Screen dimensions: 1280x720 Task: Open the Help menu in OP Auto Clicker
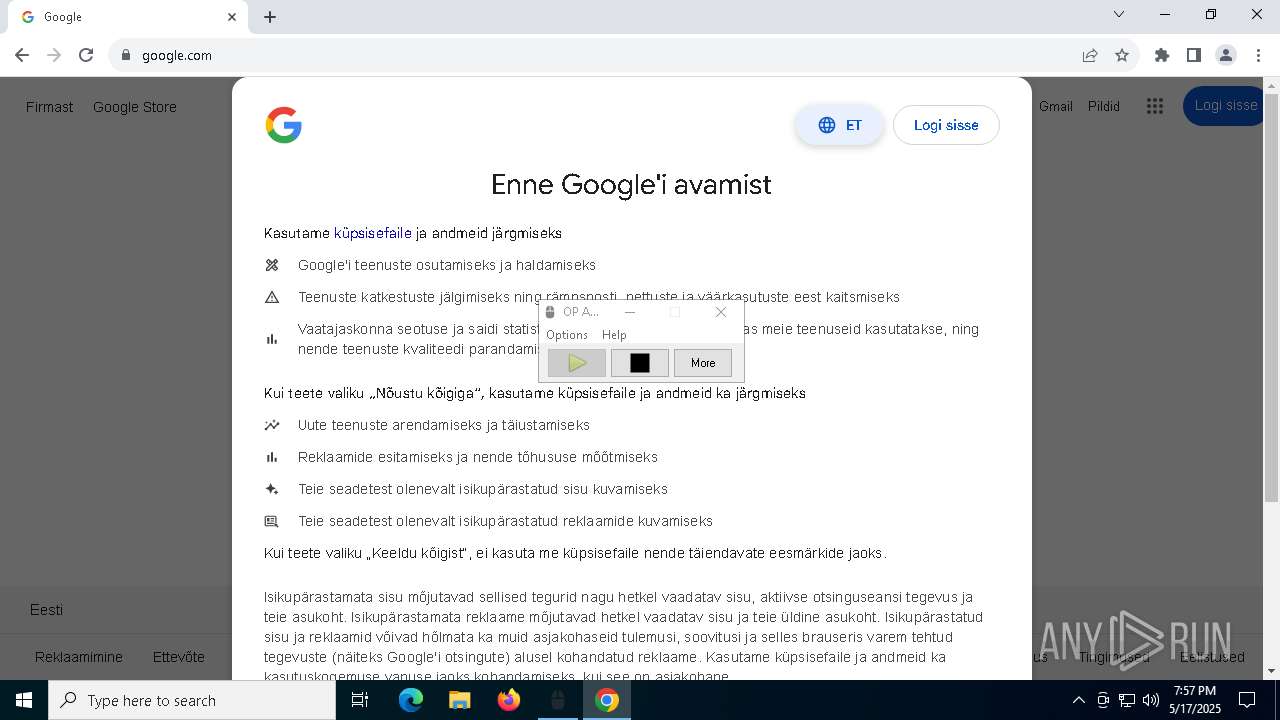614,335
